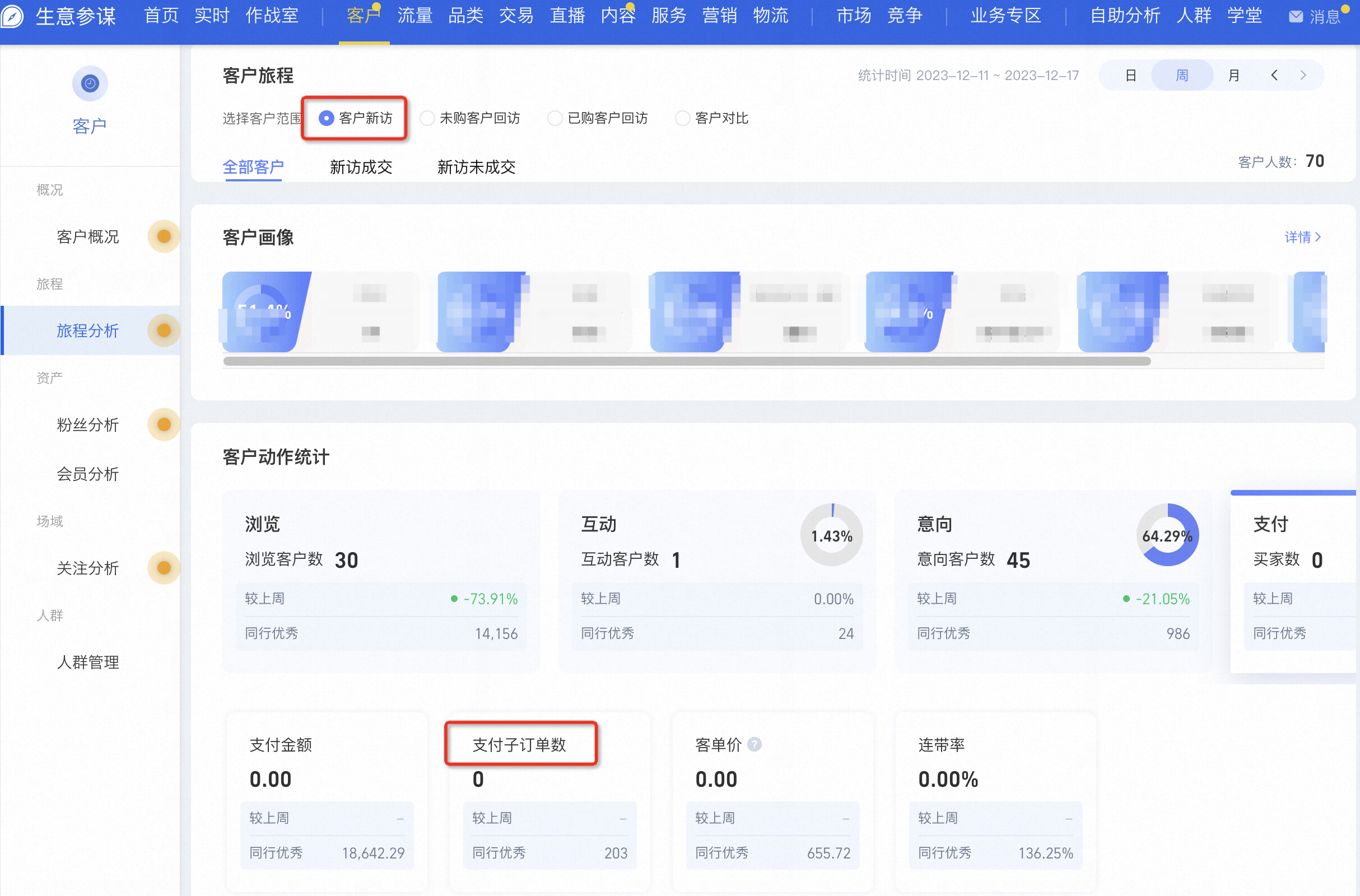Select the 互动 stats card
The width and height of the screenshot is (1360, 896).
coord(717,581)
